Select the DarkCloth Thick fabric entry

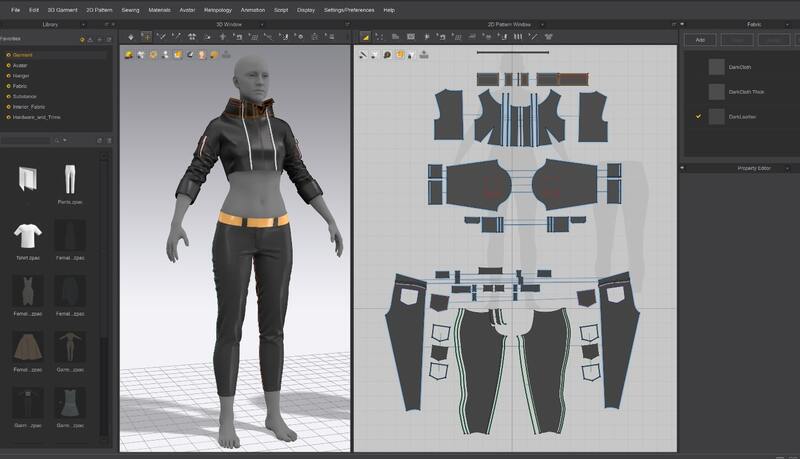point(746,92)
